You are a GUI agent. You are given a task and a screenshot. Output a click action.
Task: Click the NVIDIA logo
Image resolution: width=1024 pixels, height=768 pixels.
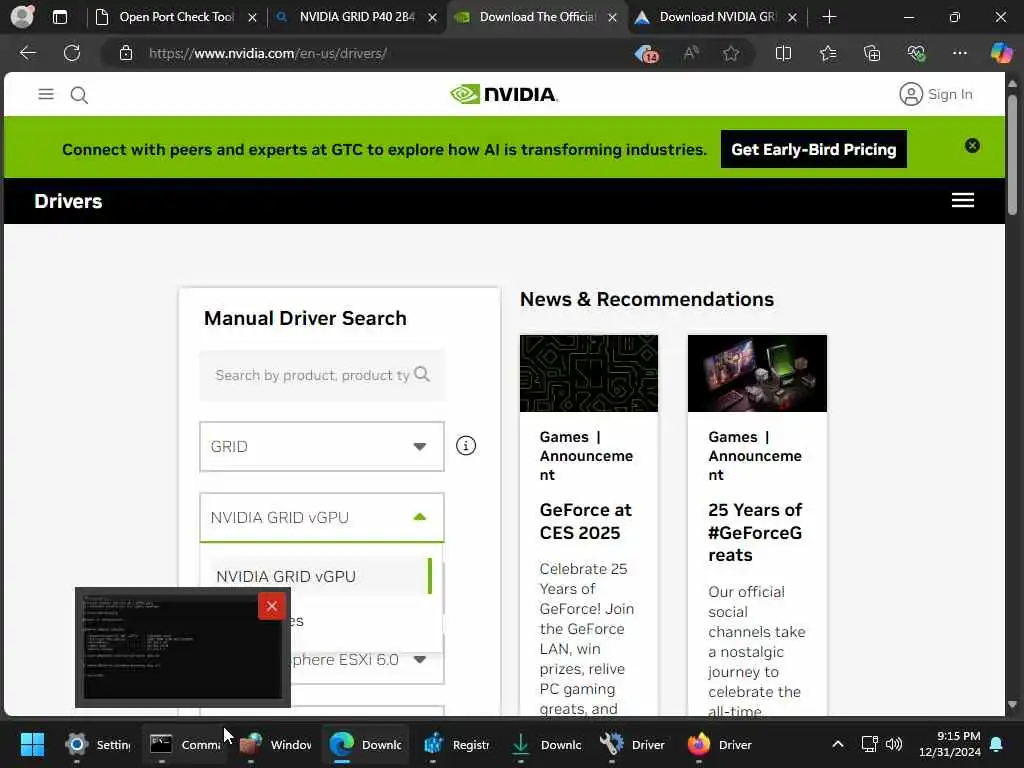[504, 95]
